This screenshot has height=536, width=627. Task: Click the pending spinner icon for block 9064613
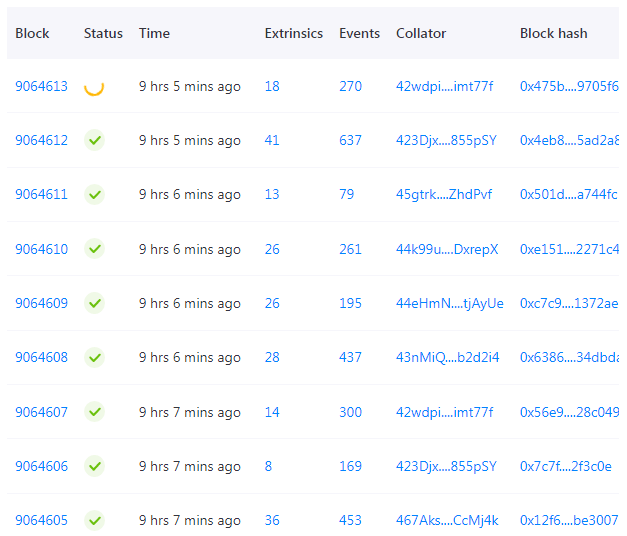pyautogui.click(x=94, y=87)
